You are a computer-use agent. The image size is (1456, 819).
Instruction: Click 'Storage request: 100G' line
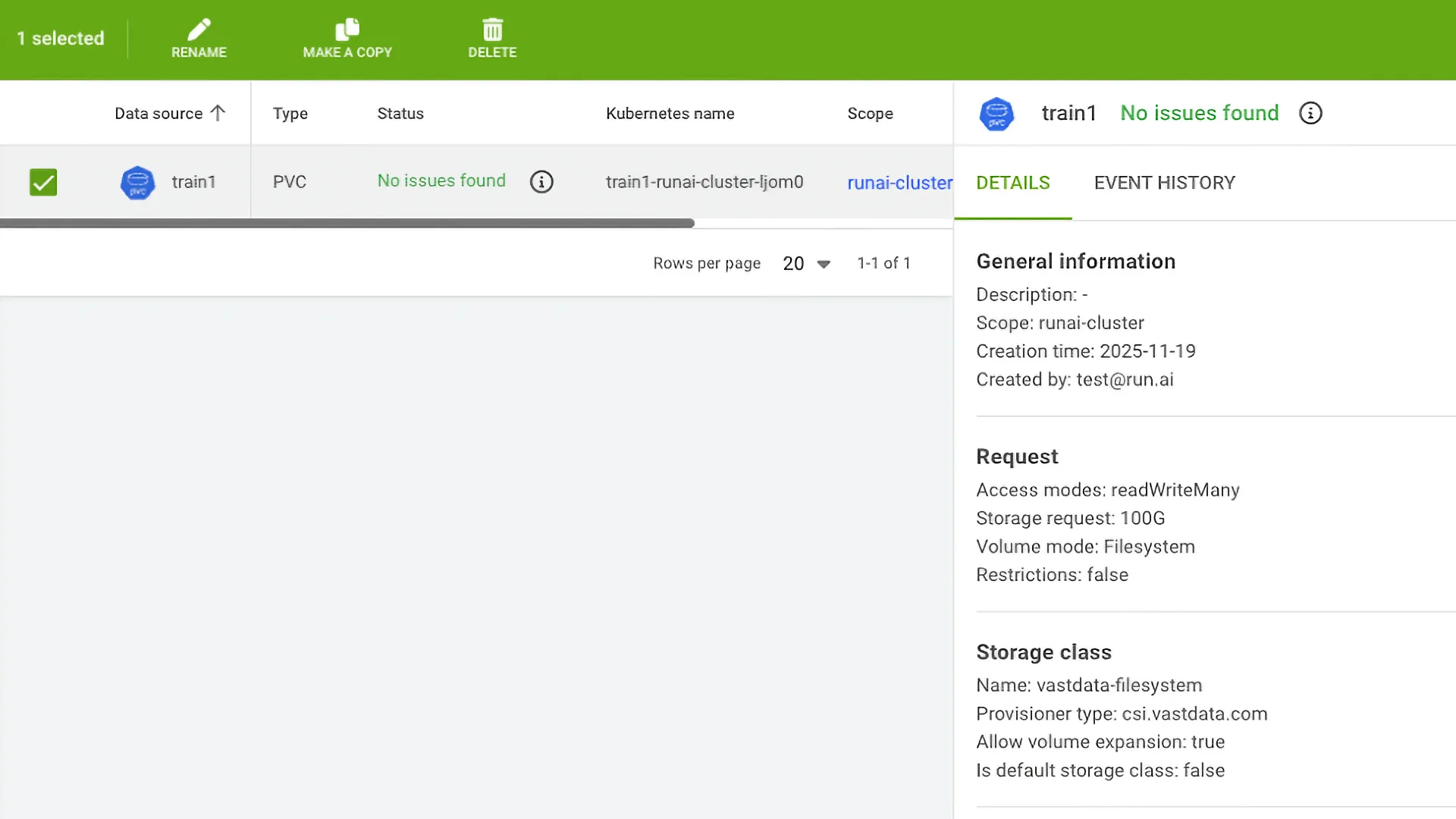[x=1071, y=518]
